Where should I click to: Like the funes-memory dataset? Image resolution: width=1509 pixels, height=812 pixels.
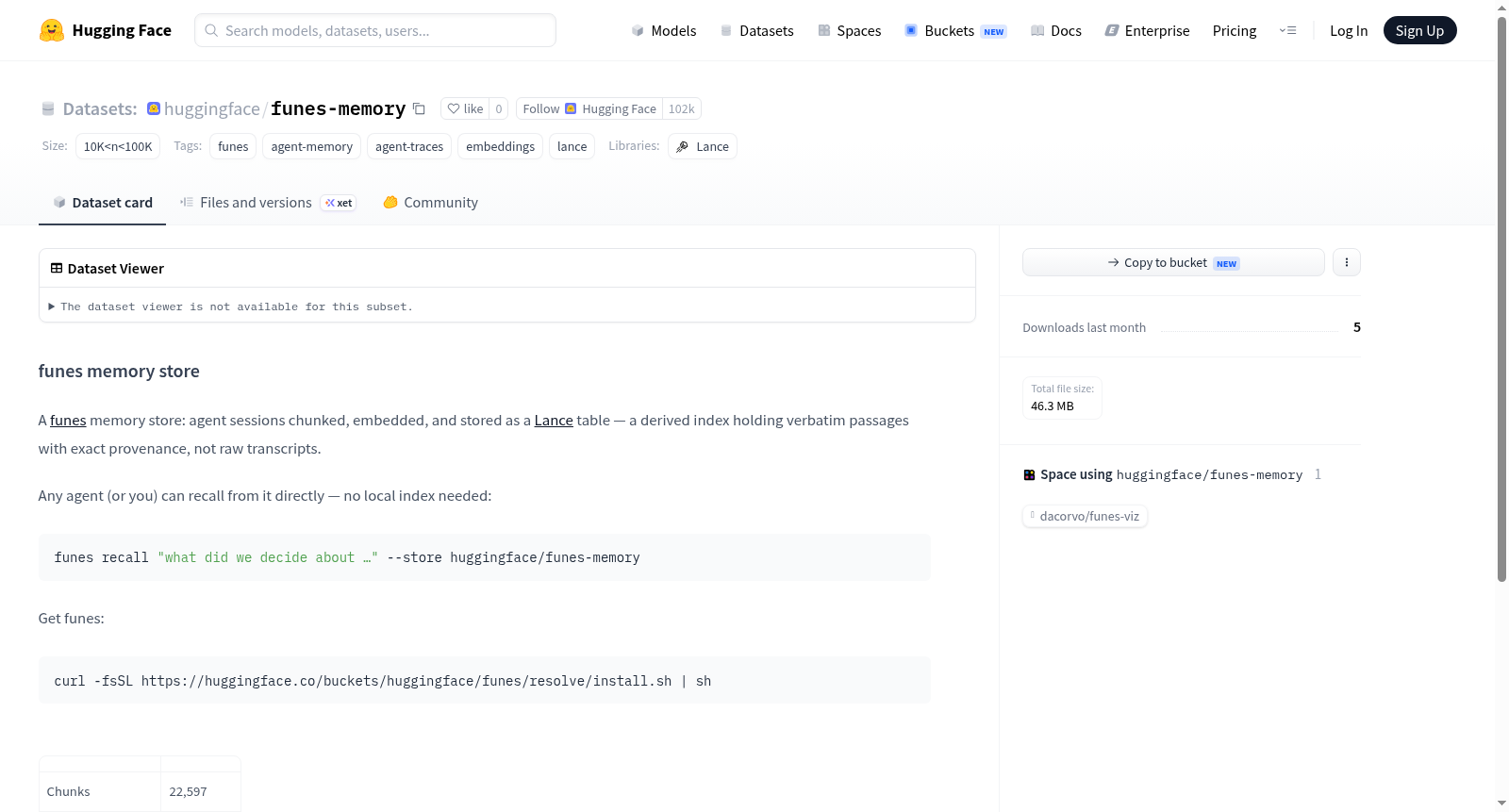tap(465, 109)
